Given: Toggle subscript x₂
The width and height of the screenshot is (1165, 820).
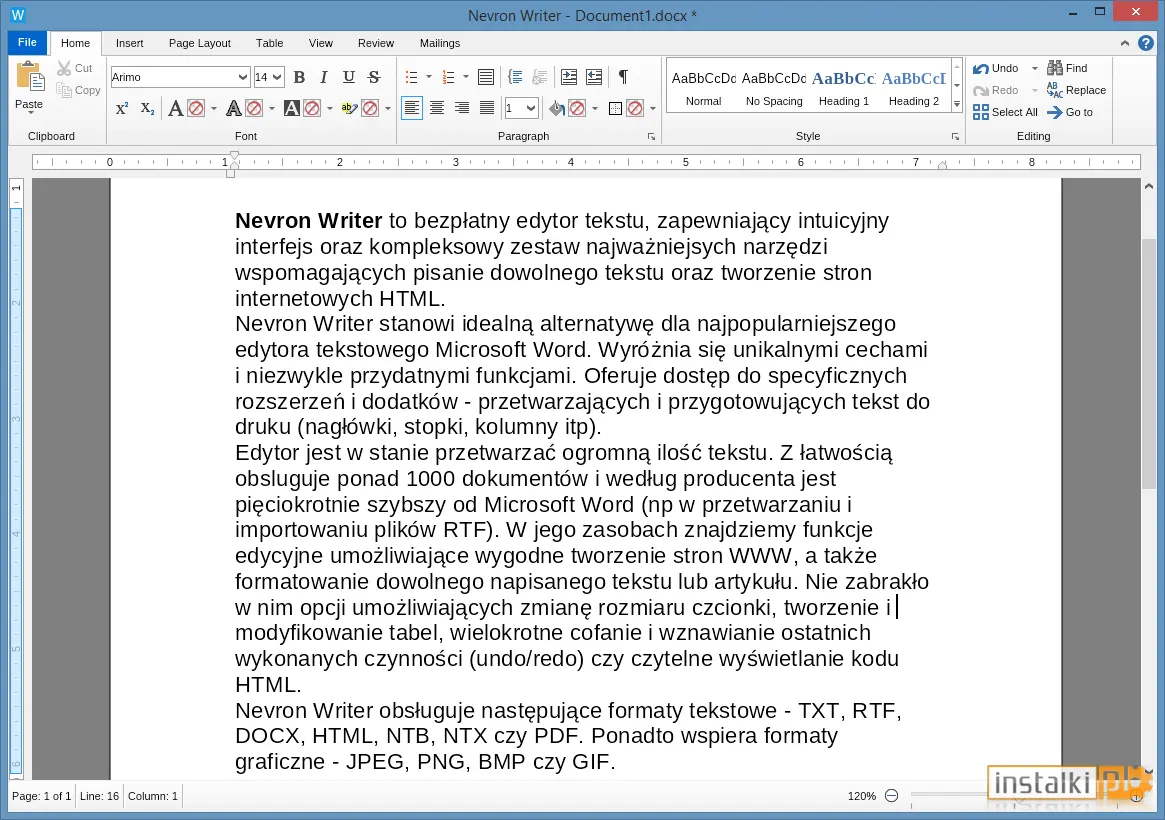Looking at the screenshot, I should pos(147,108).
